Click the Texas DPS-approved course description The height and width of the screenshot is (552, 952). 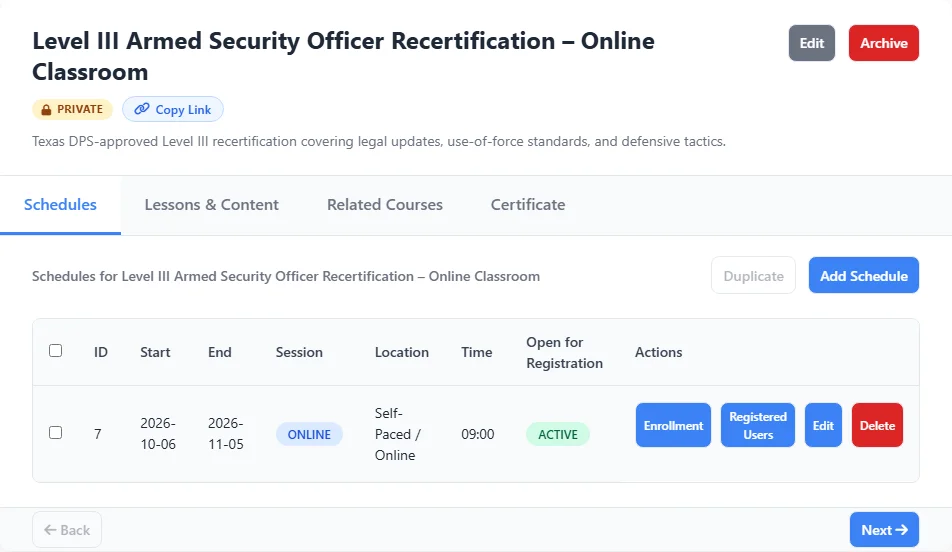click(379, 141)
